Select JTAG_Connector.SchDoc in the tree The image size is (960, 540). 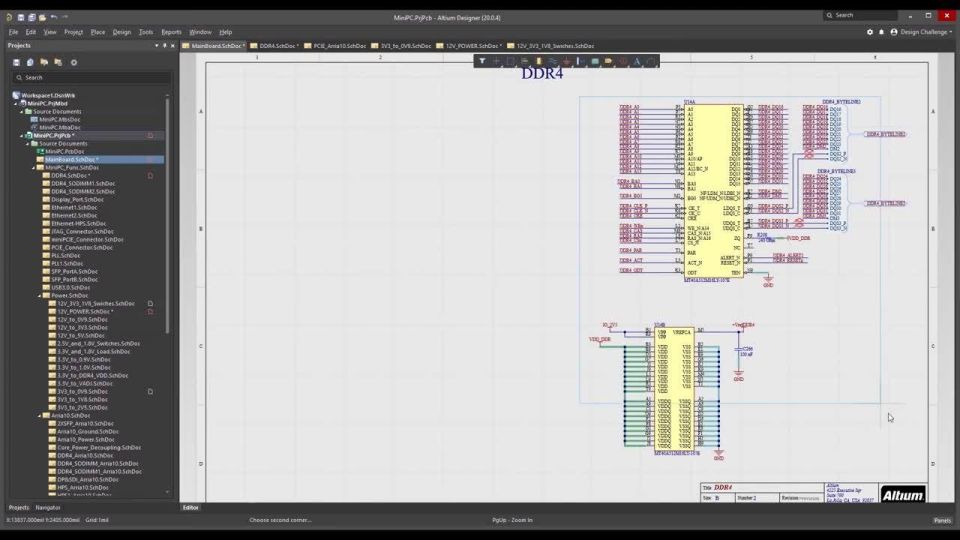(x=82, y=231)
